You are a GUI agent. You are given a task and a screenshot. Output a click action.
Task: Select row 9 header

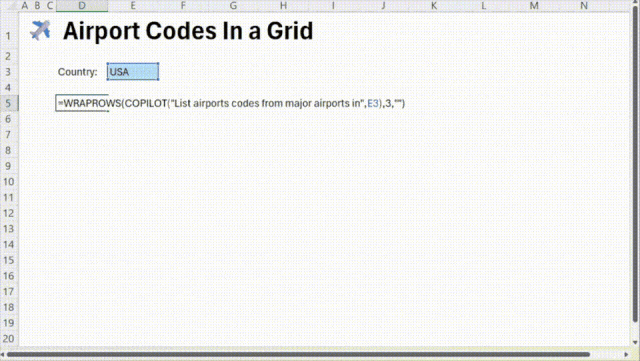[x=8, y=166]
